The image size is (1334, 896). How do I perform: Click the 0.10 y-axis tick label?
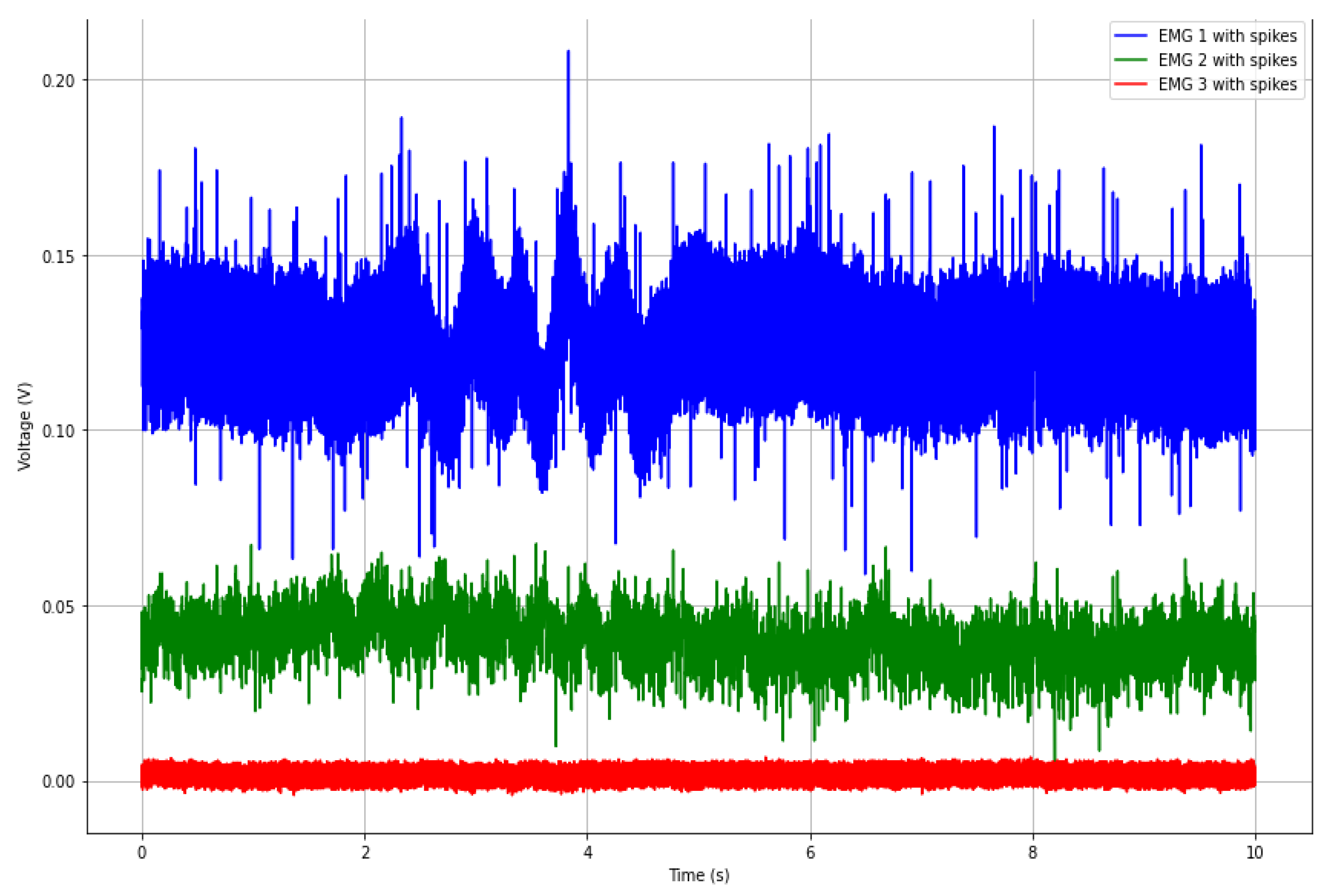pos(58,431)
